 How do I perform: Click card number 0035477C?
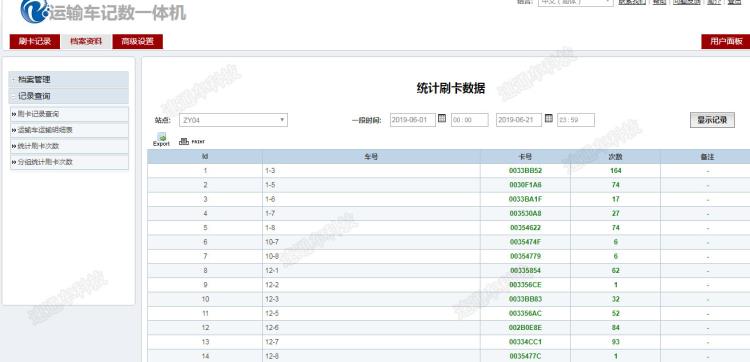point(525,356)
